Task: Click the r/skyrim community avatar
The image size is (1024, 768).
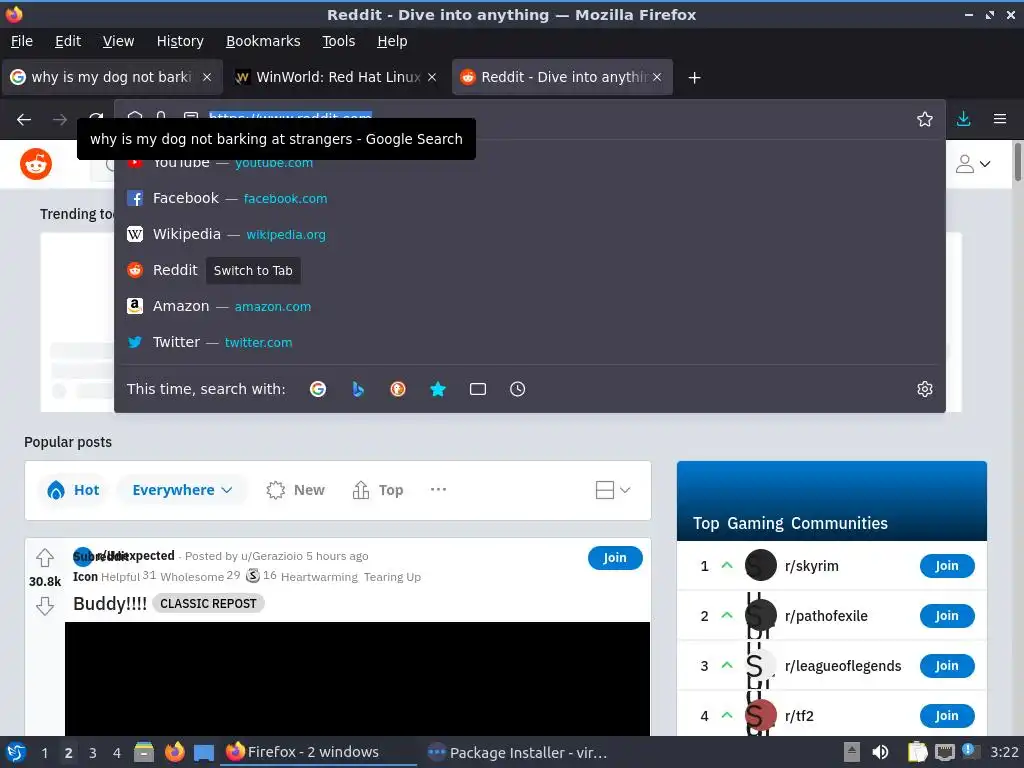Action: point(761,566)
